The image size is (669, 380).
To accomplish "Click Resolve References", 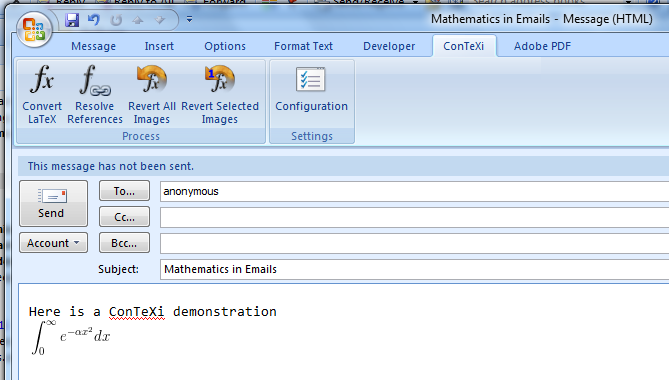I will point(95,94).
